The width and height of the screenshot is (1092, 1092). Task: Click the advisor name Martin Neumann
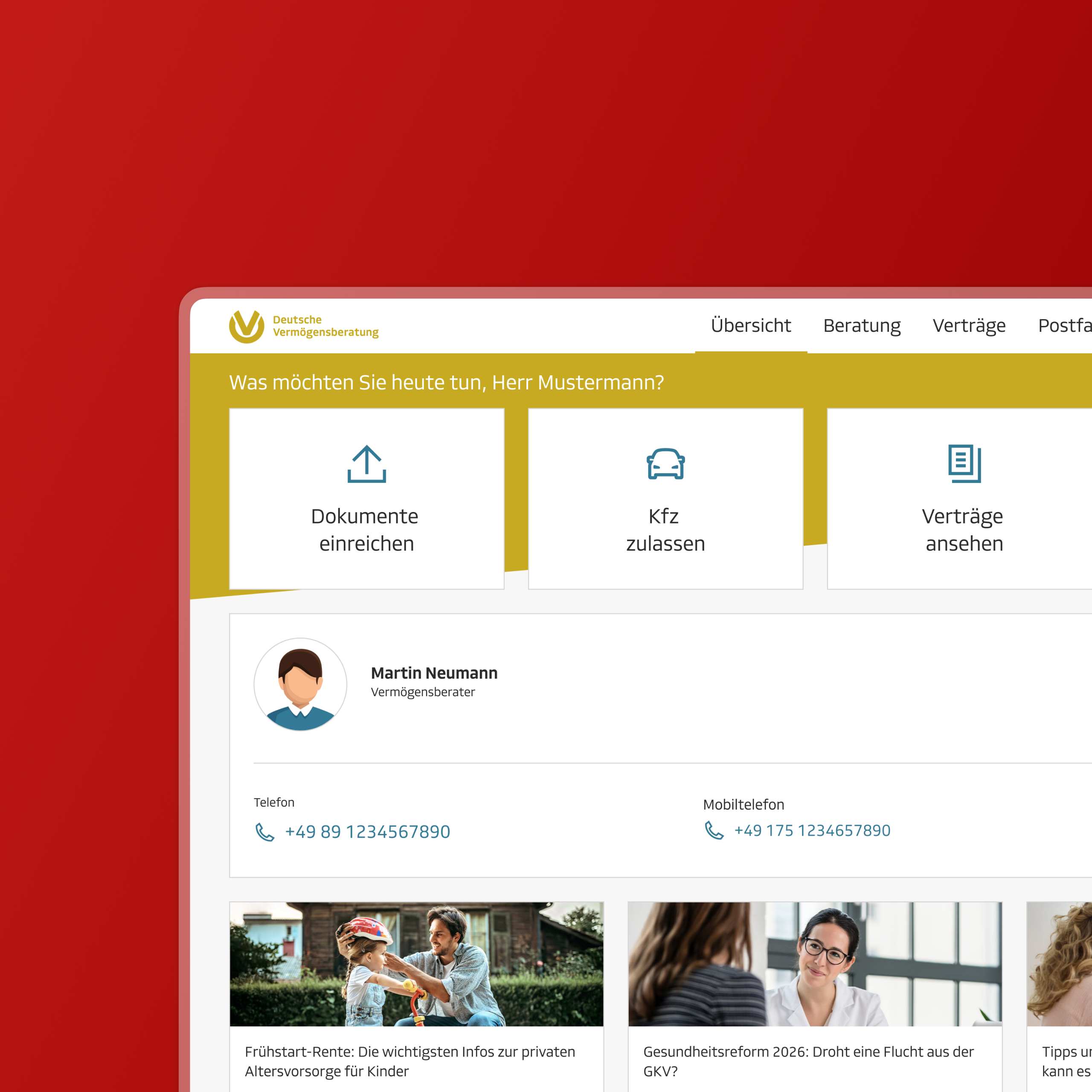click(x=434, y=673)
